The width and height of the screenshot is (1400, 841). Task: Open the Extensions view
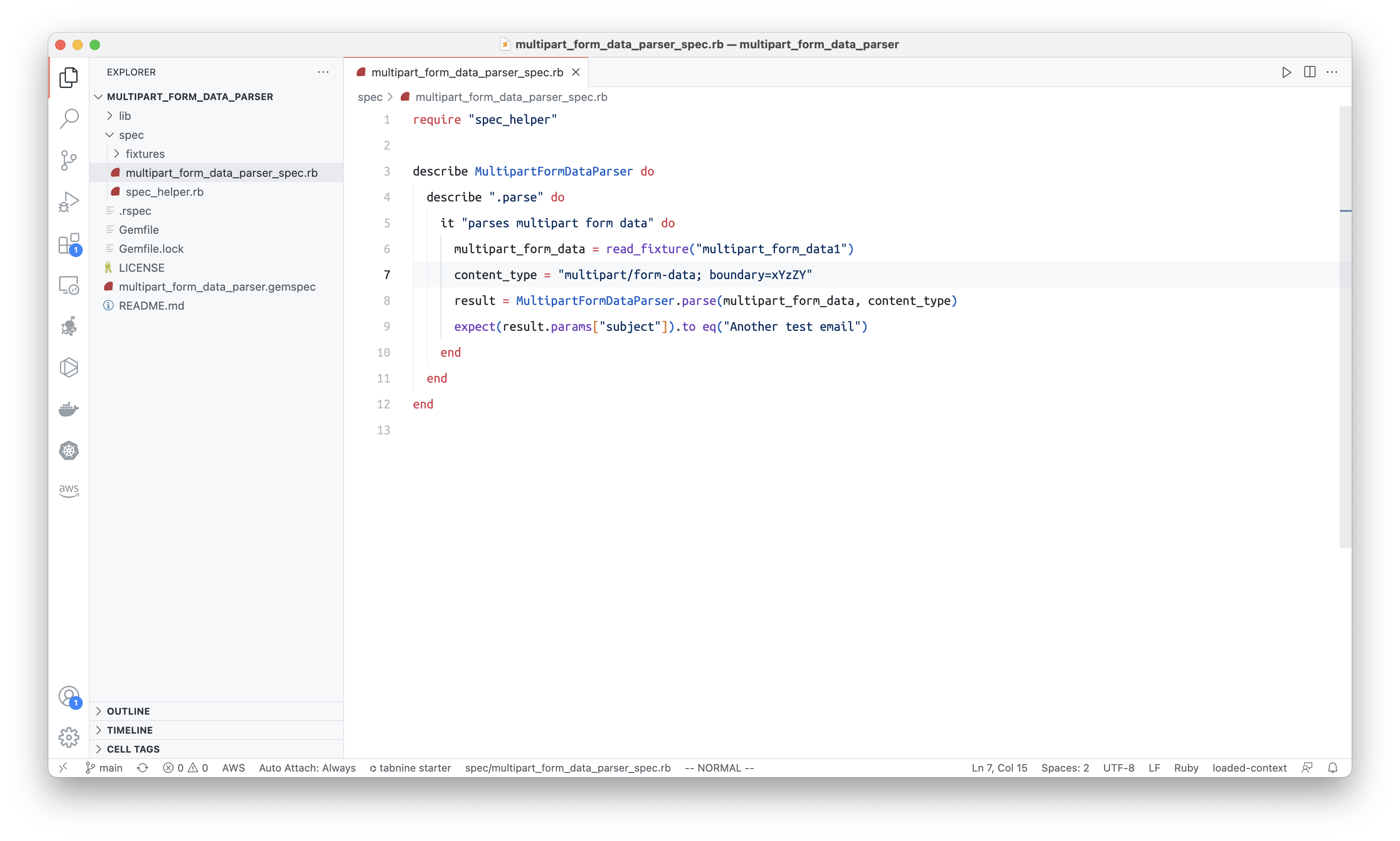pos(69,244)
